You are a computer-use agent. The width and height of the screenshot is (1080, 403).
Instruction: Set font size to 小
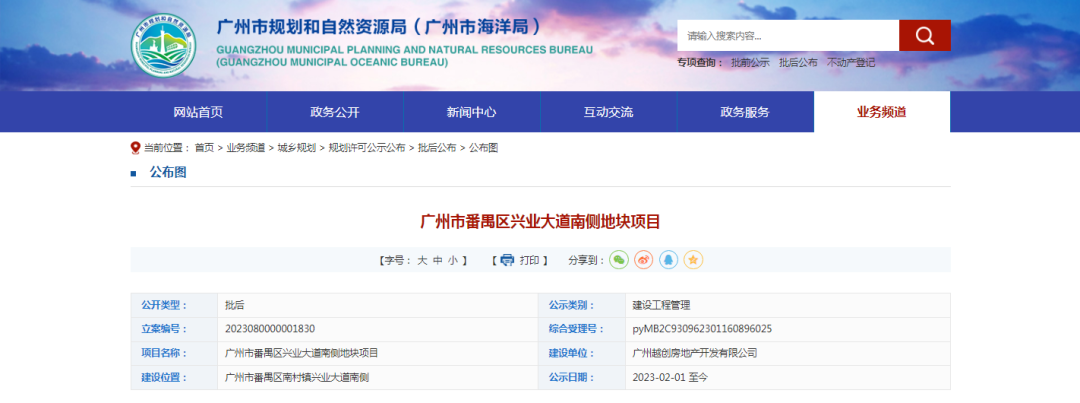pos(453,260)
